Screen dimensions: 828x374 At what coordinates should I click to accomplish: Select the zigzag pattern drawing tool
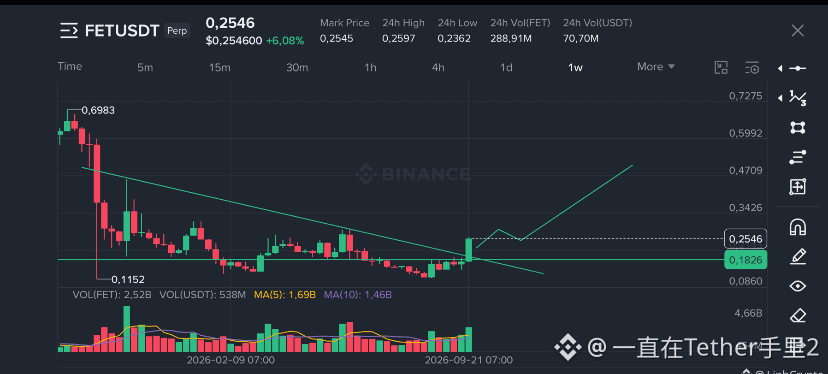pyautogui.click(x=797, y=98)
